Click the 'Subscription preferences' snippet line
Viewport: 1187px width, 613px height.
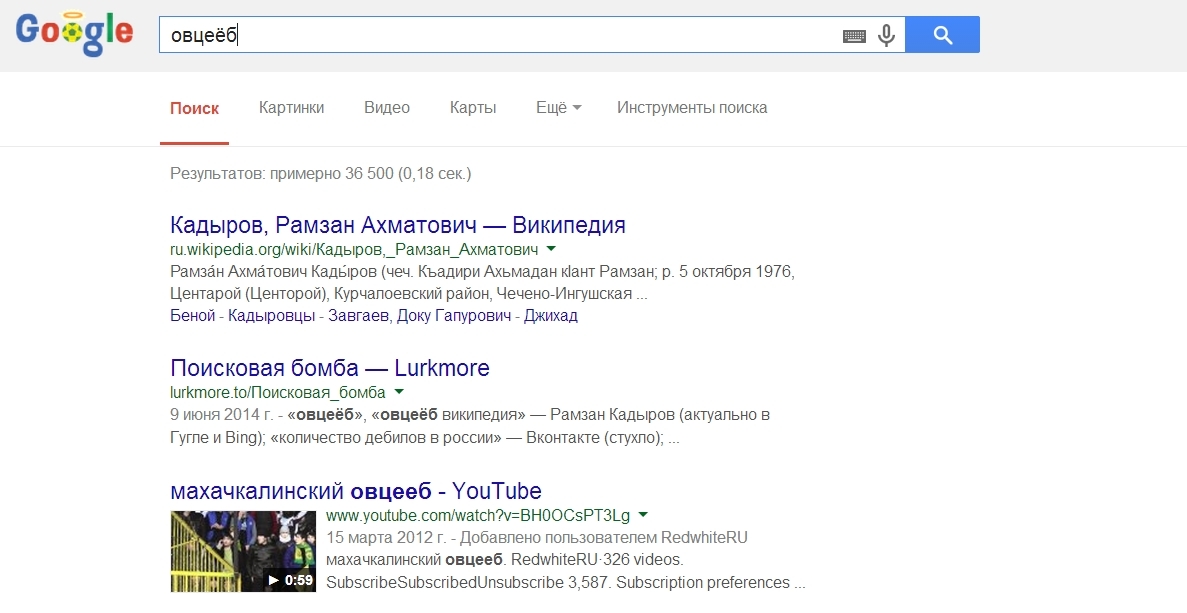pos(565,583)
